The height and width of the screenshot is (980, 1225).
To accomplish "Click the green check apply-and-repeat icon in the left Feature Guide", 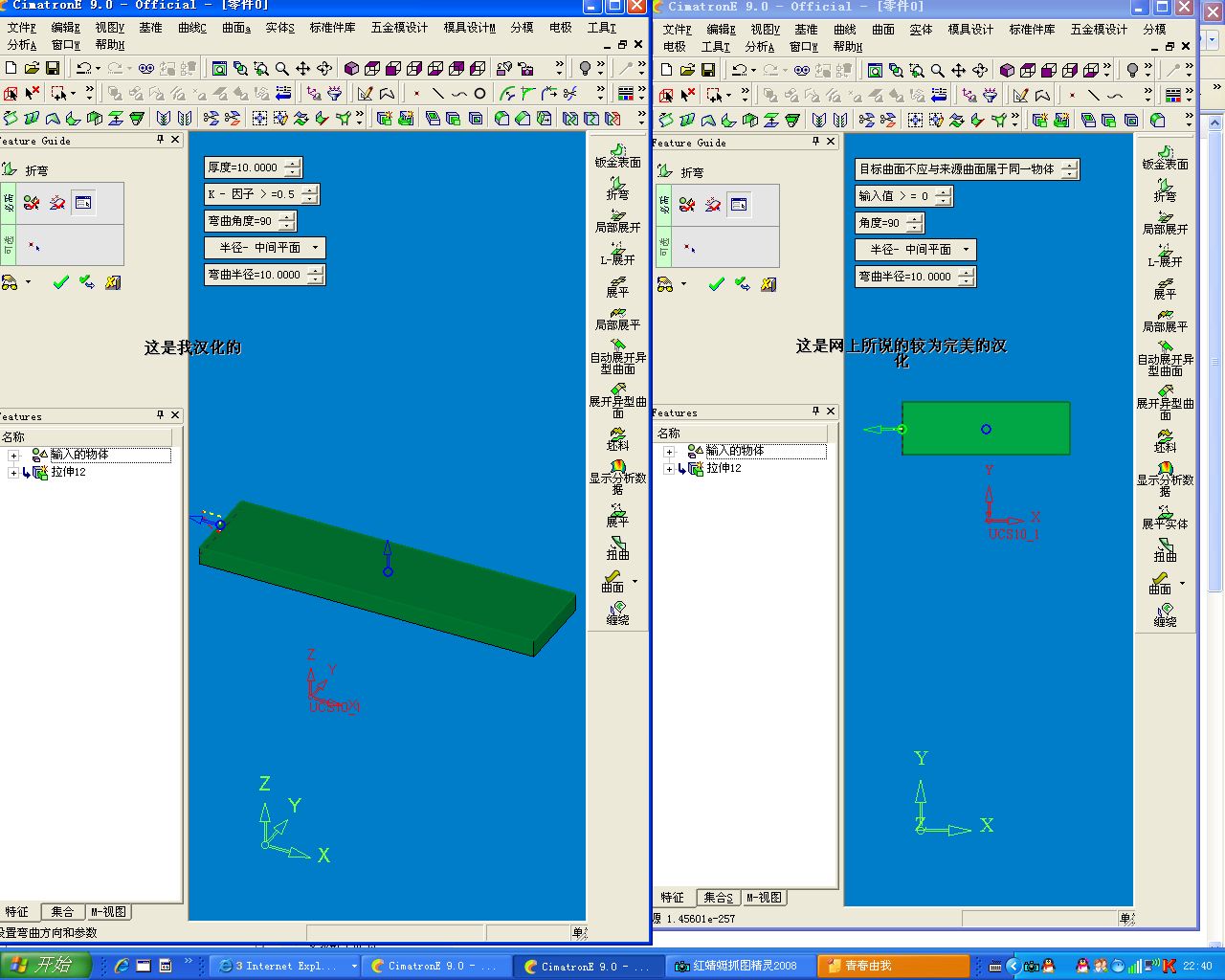I will (x=86, y=282).
